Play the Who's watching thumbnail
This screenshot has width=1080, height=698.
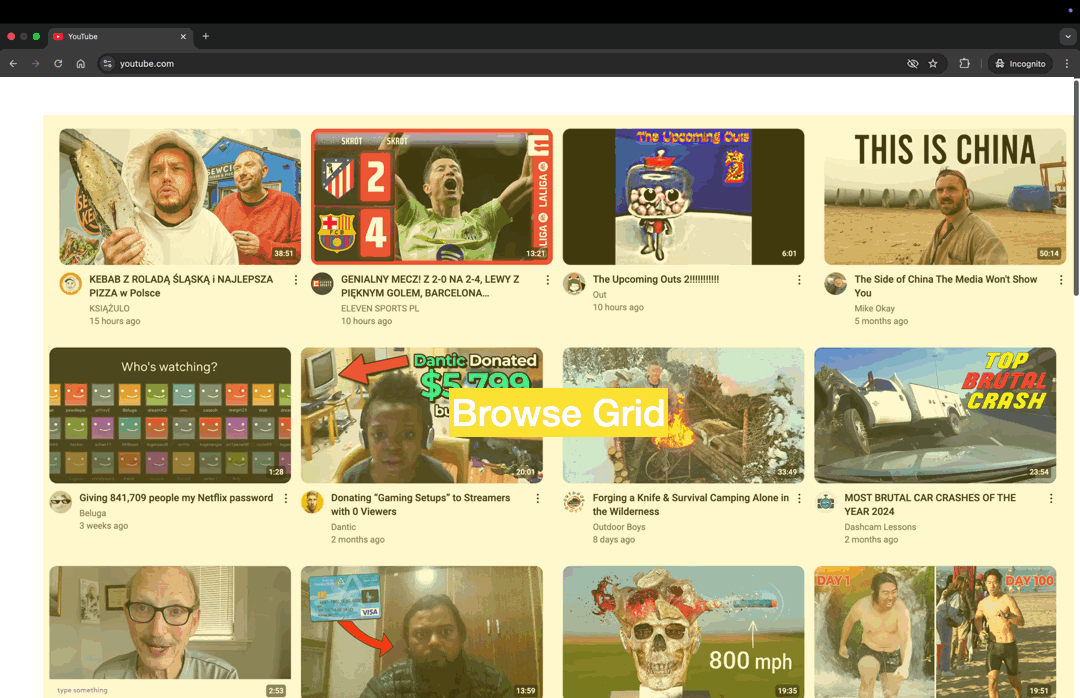click(170, 415)
